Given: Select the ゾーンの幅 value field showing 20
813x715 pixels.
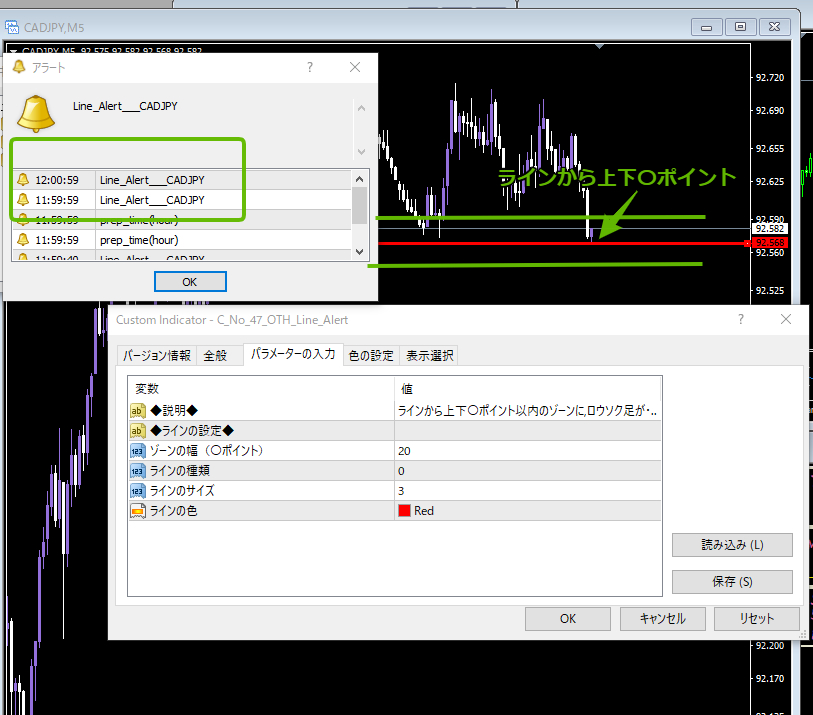Looking at the screenshot, I should [527, 451].
